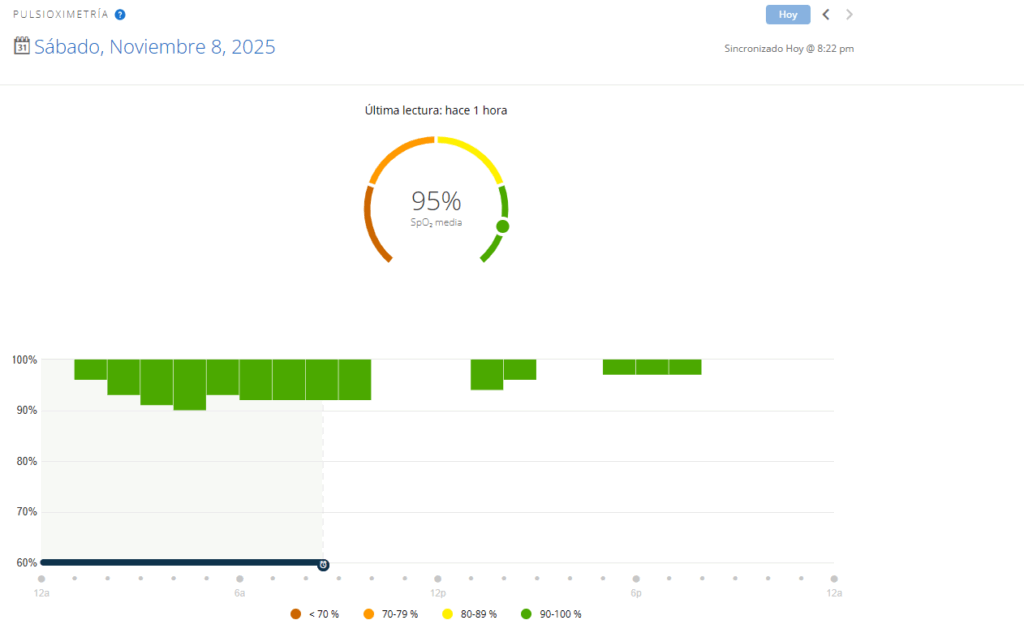Go to the previous day arrow
This screenshot has width=1024, height=633.
tap(826, 15)
